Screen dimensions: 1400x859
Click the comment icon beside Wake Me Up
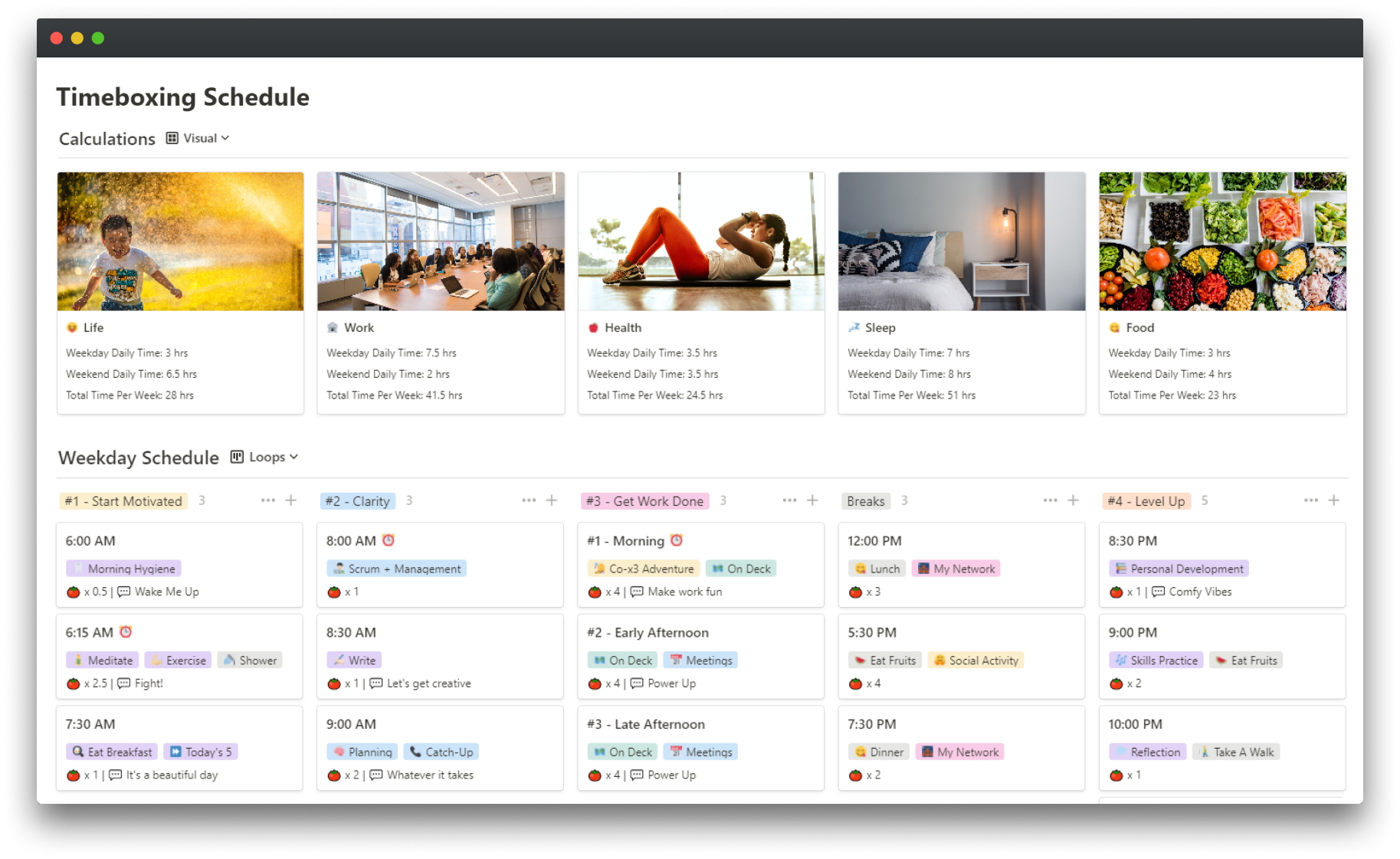click(x=123, y=592)
